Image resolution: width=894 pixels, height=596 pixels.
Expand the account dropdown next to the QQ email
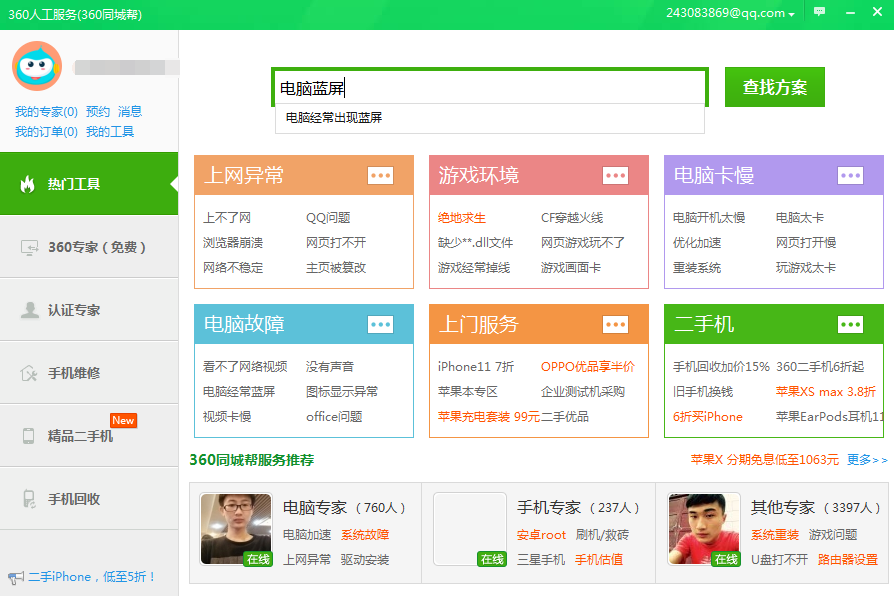coord(792,14)
